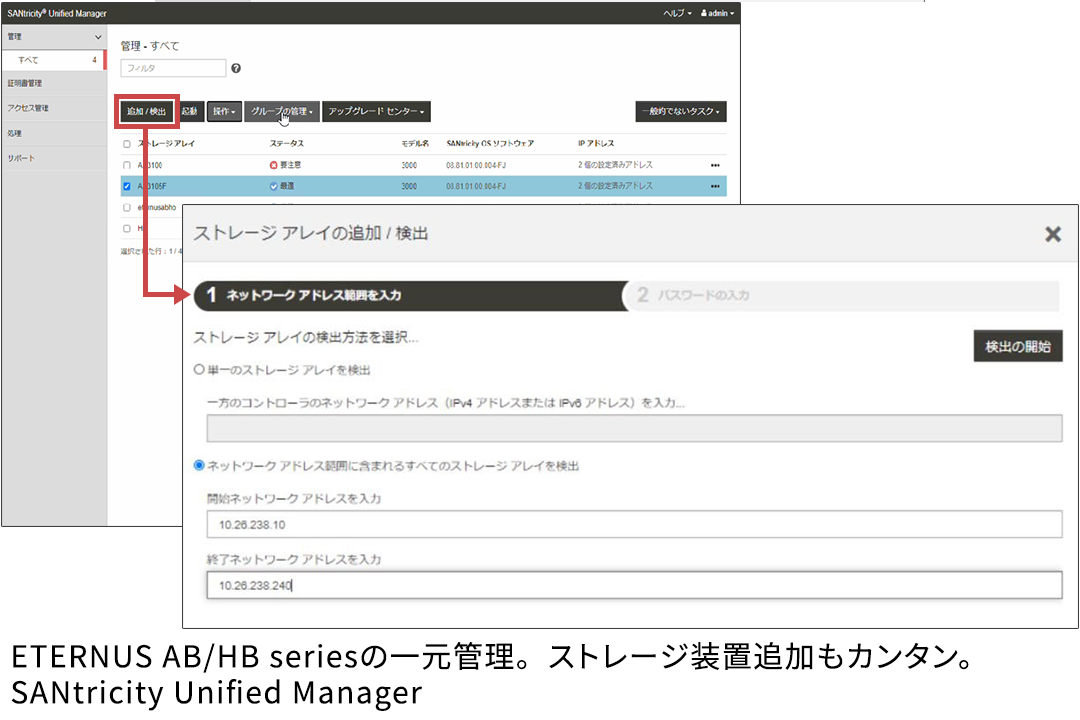Open the ヘルプ menu in the header
The height and width of the screenshot is (720, 1080).
677,13
